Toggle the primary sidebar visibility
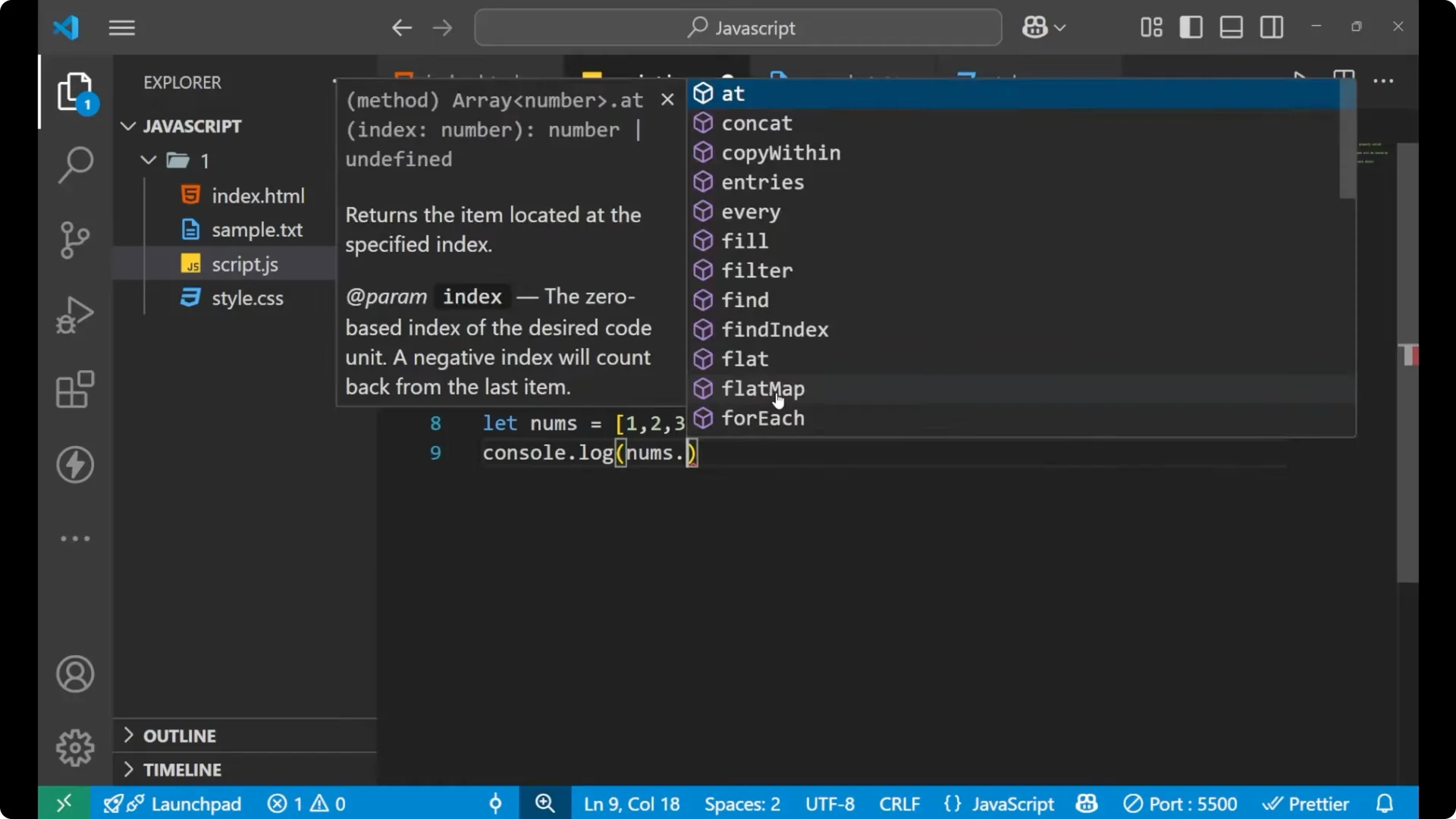Image resolution: width=1456 pixels, height=819 pixels. 1191,27
